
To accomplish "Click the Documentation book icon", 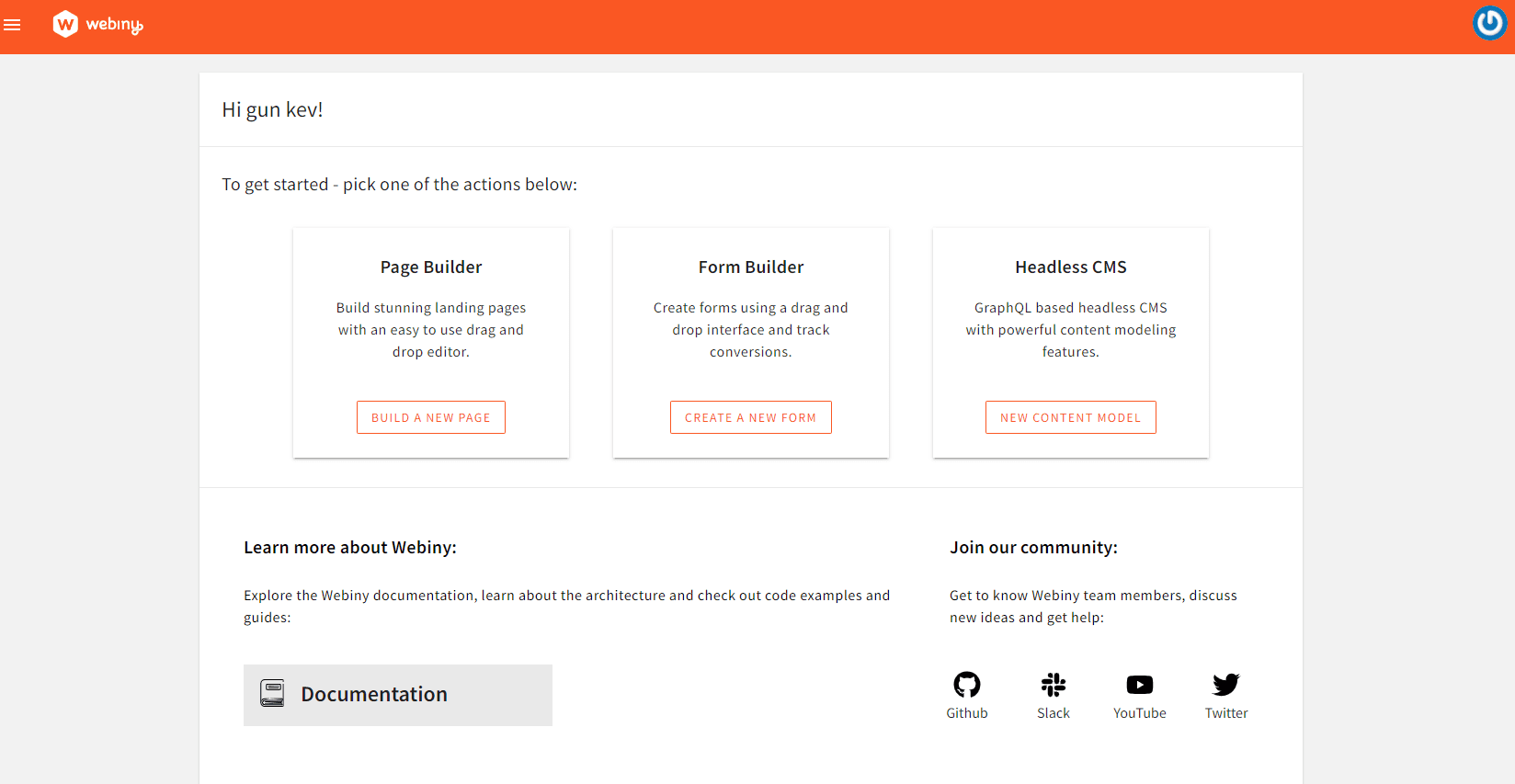I will point(272,693).
